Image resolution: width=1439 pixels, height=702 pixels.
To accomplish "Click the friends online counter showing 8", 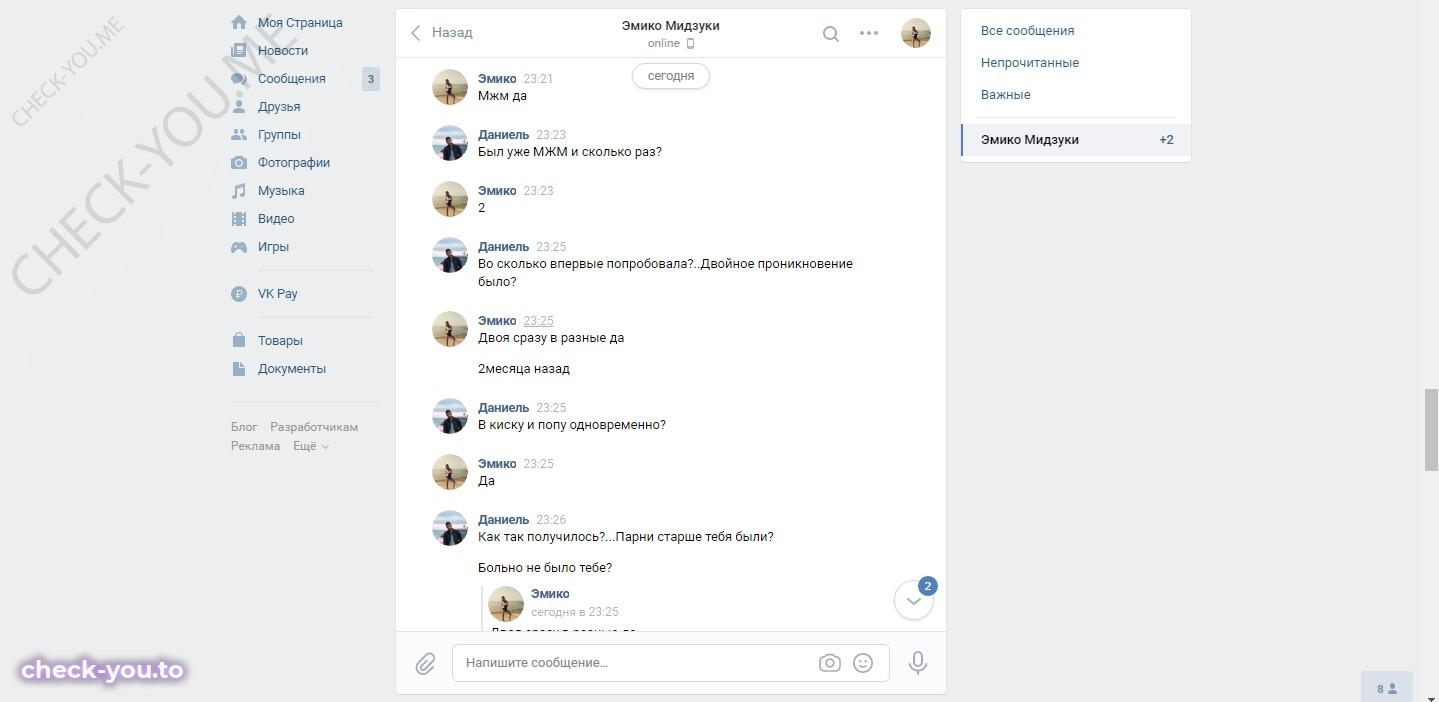I will pyautogui.click(x=1387, y=688).
